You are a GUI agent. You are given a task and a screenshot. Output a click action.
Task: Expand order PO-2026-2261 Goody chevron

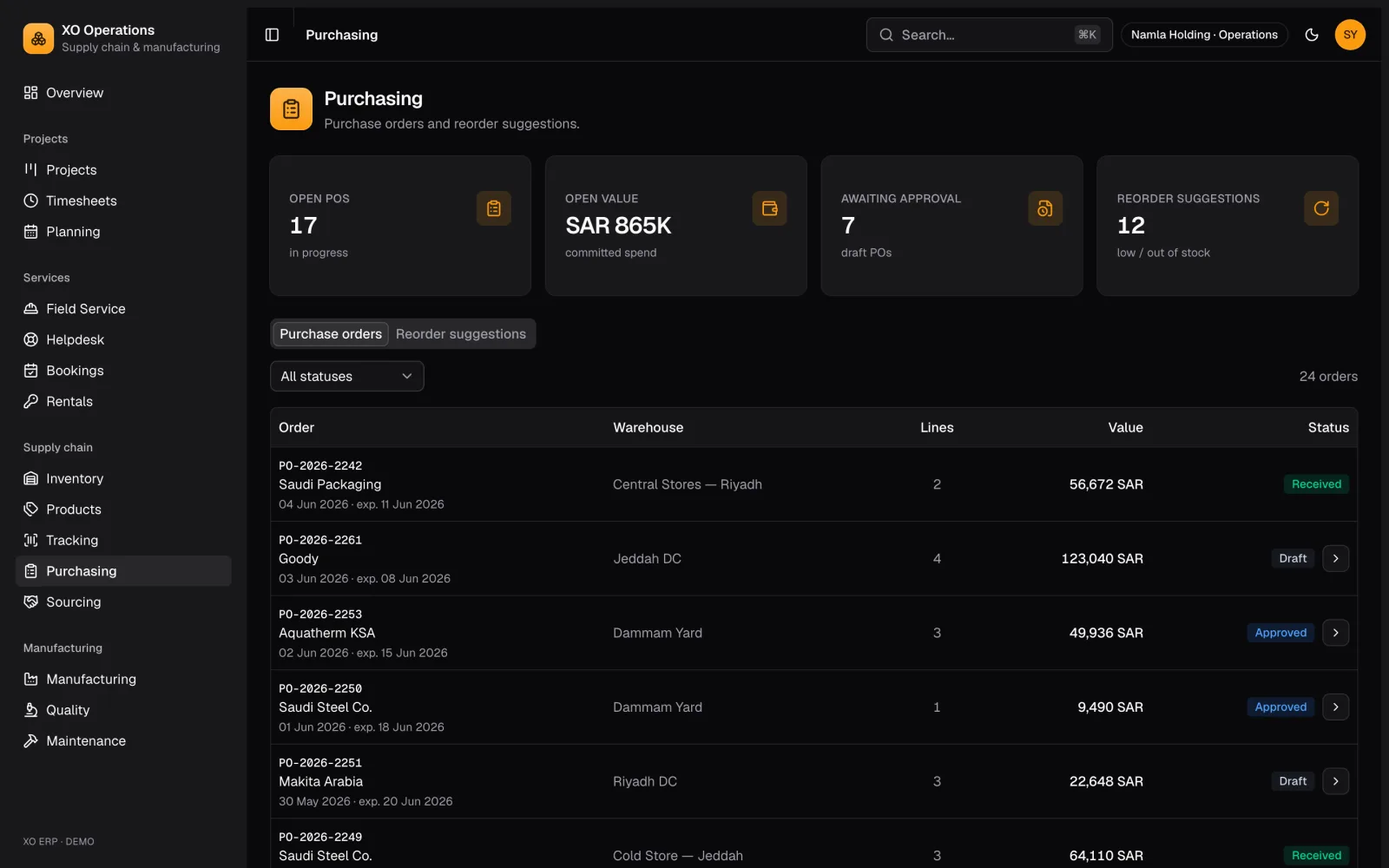coord(1335,558)
